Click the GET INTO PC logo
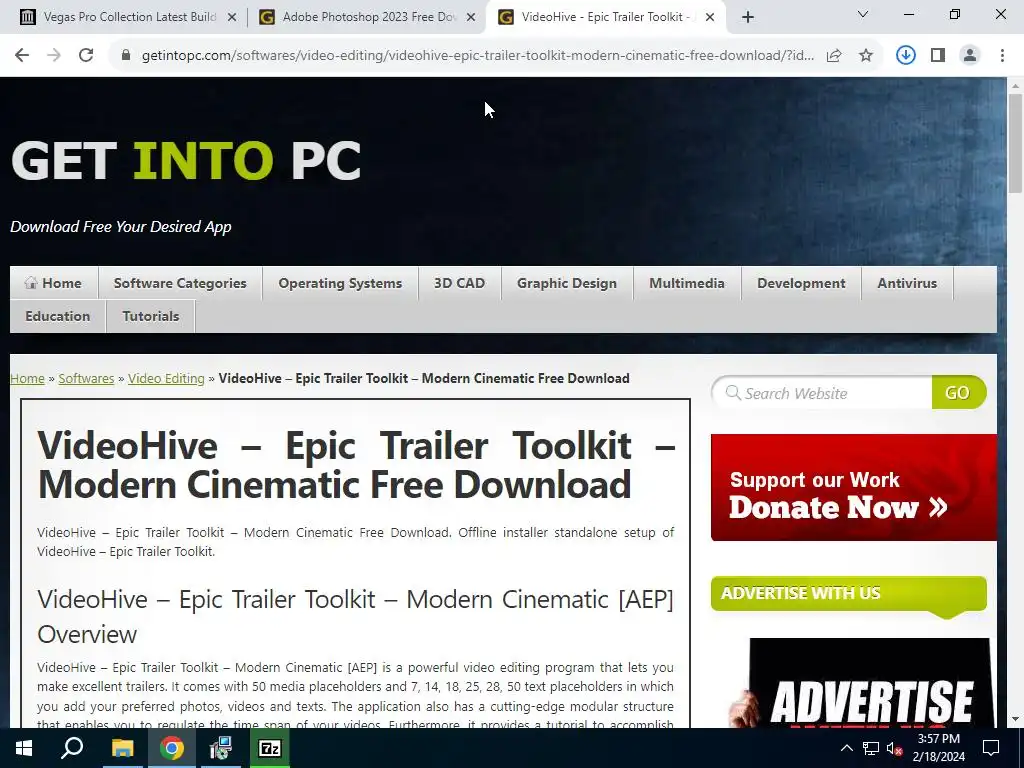The width and height of the screenshot is (1024, 768). click(186, 161)
